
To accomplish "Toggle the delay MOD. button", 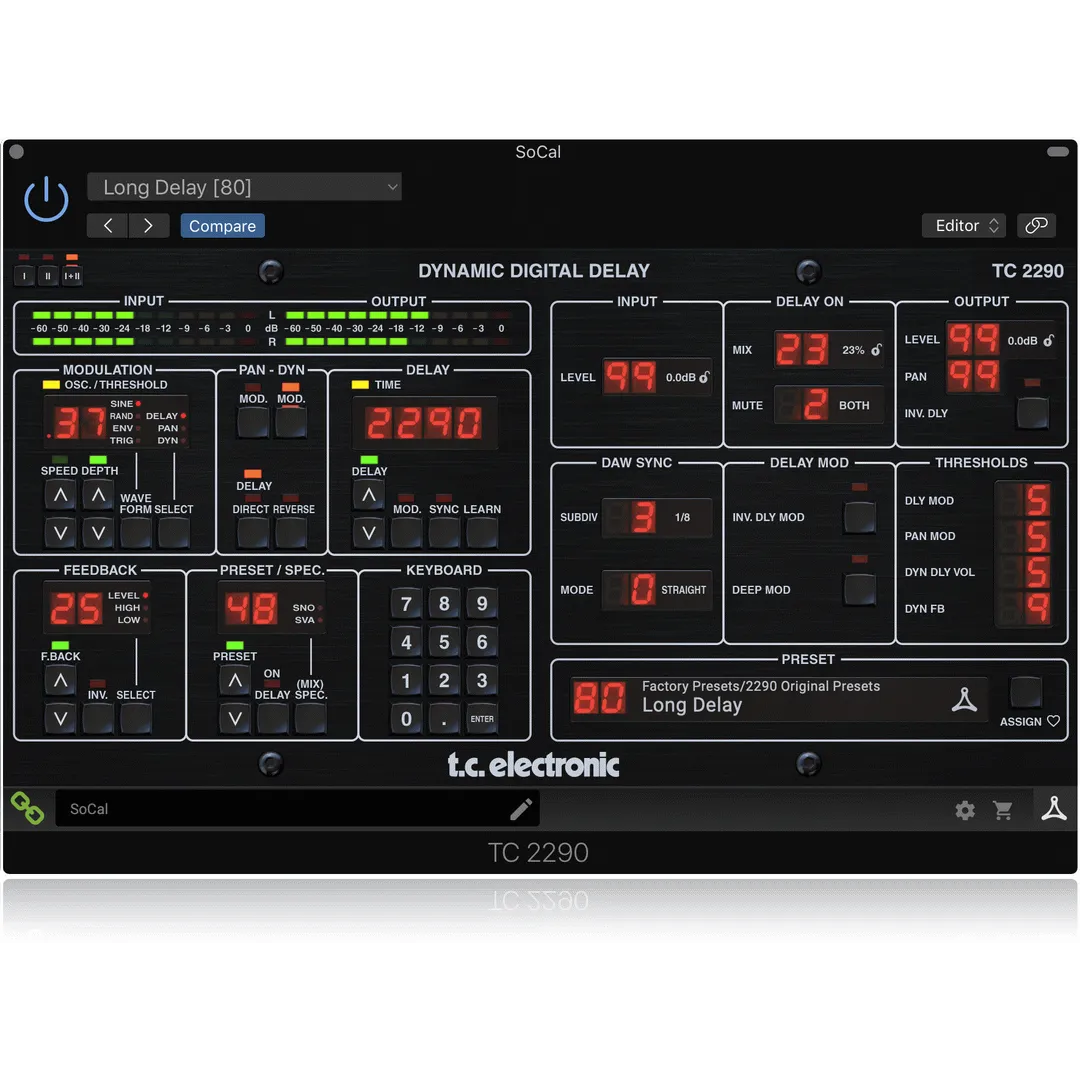I will pos(406,532).
